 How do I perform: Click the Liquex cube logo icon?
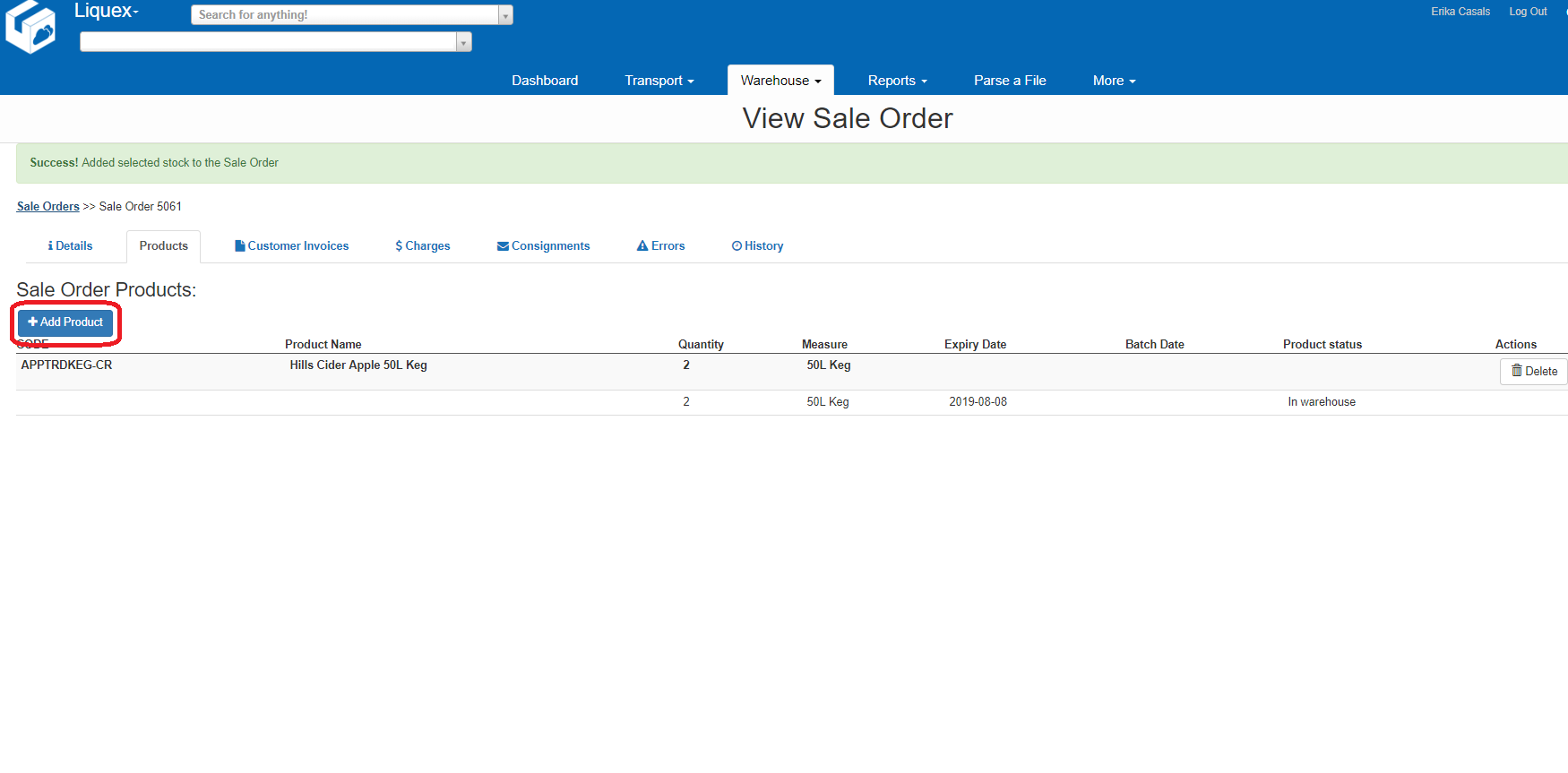[30, 28]
